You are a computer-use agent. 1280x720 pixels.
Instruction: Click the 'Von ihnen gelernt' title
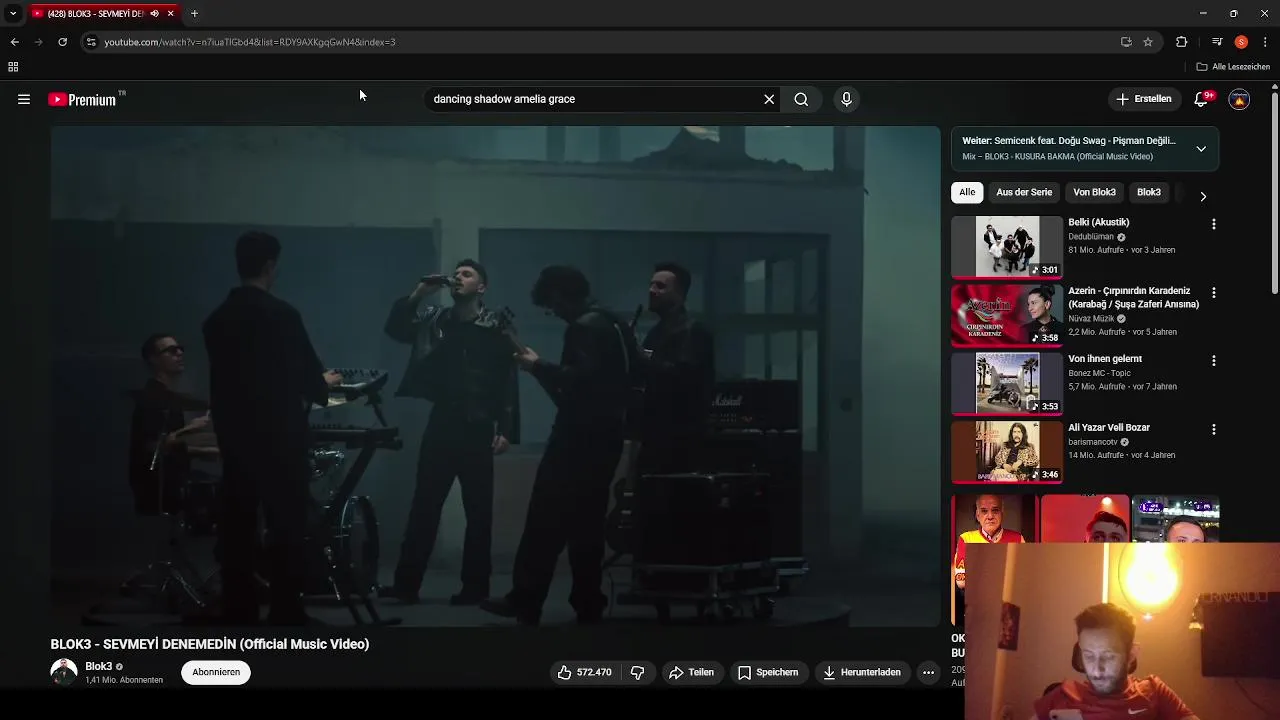(x=1105, y=359)
